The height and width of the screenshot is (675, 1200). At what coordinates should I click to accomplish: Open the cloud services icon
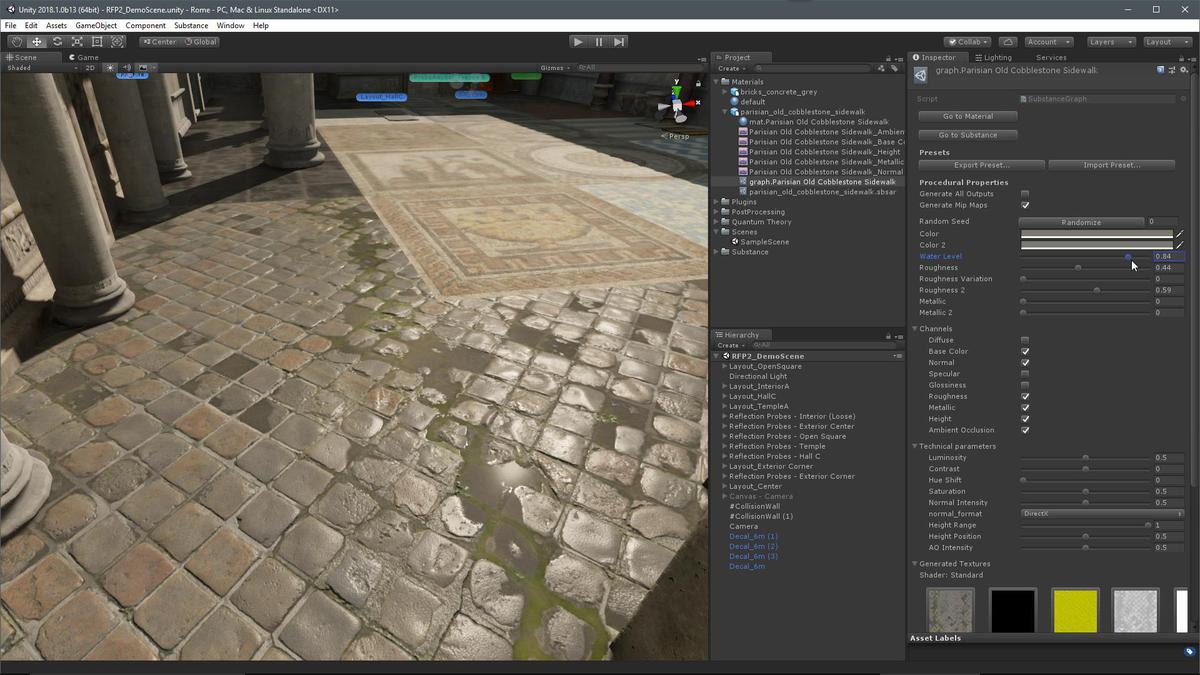[1008, 42]
